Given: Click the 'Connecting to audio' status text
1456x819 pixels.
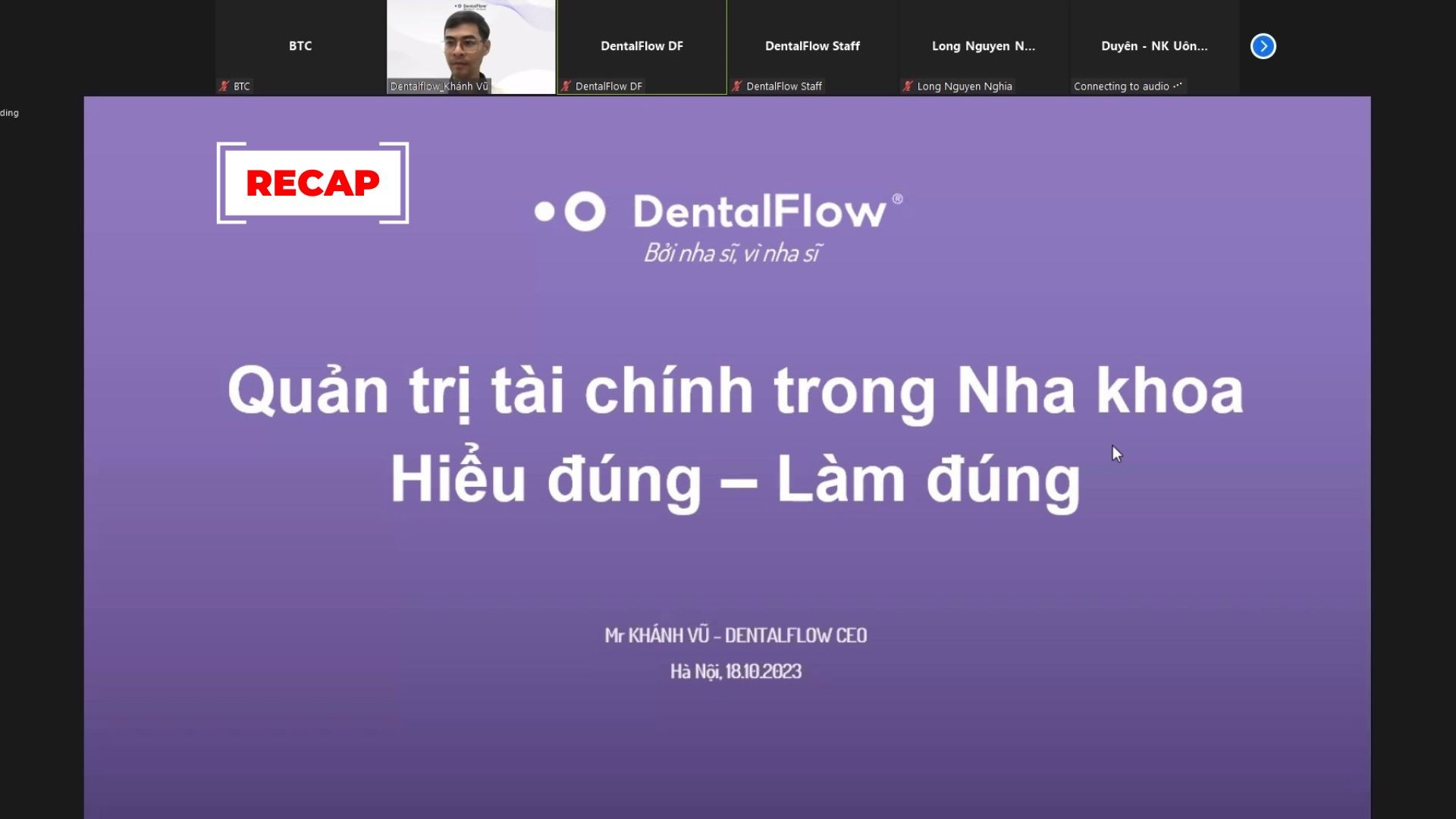Looking at the screenshot, I should [1128, 86].
